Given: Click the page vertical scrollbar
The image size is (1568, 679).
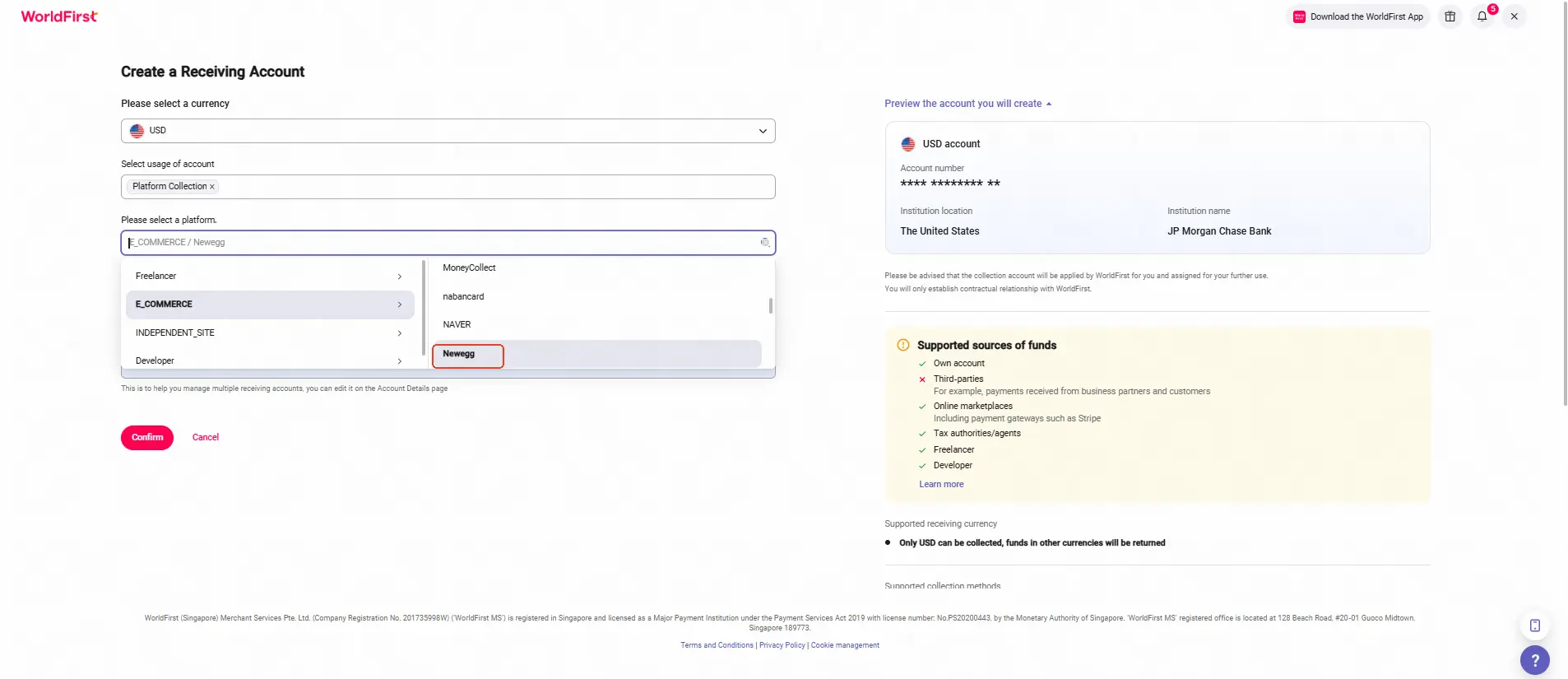Looking at the screenshot, I should [x=1564, y=202].
